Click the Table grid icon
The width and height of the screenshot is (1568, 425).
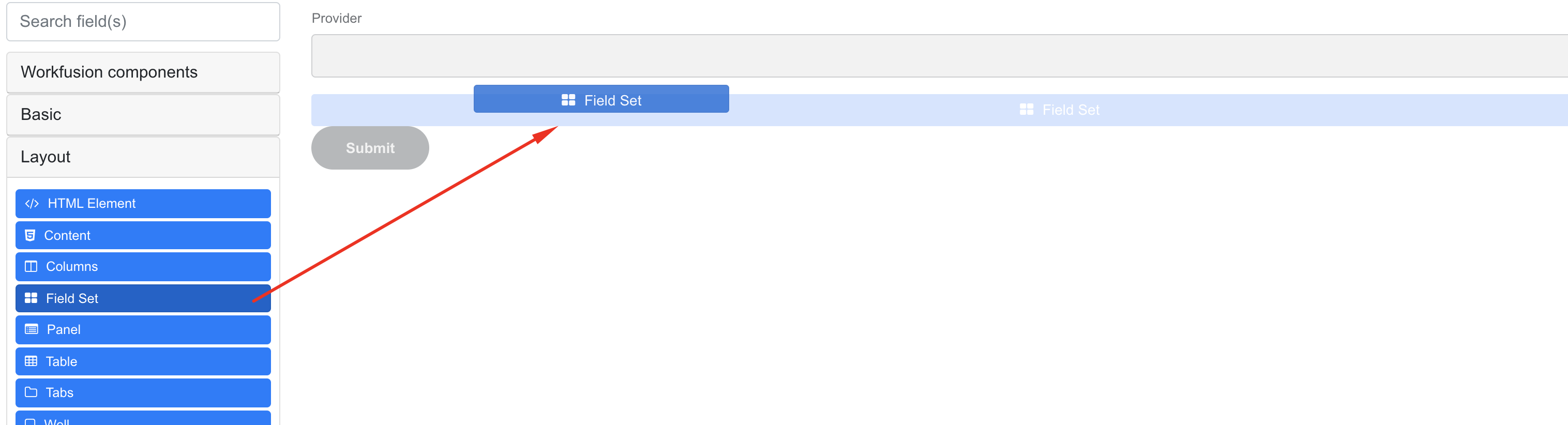pos(31,361)
